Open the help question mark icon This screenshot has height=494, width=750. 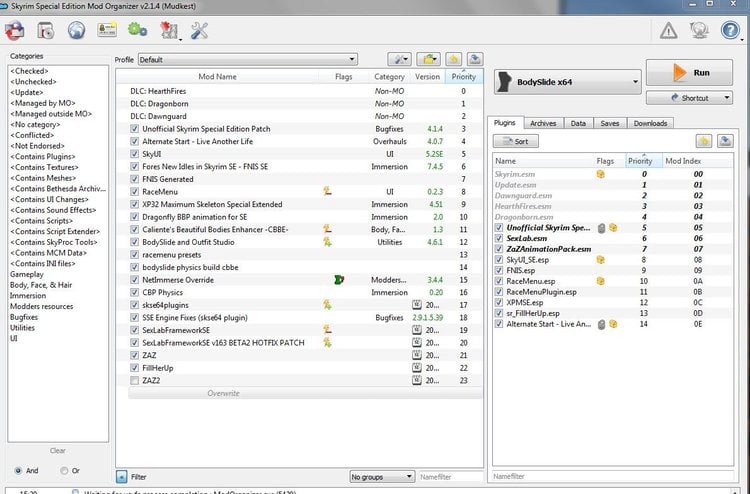pyautogui.click(x=730, y=31)
